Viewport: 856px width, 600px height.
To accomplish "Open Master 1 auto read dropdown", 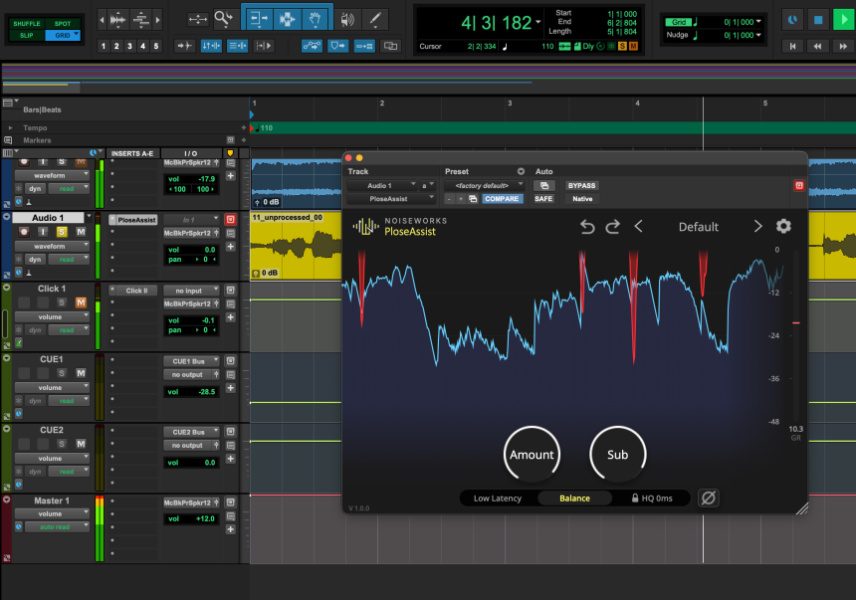I will pyautogui.click(x=56, y=527).
